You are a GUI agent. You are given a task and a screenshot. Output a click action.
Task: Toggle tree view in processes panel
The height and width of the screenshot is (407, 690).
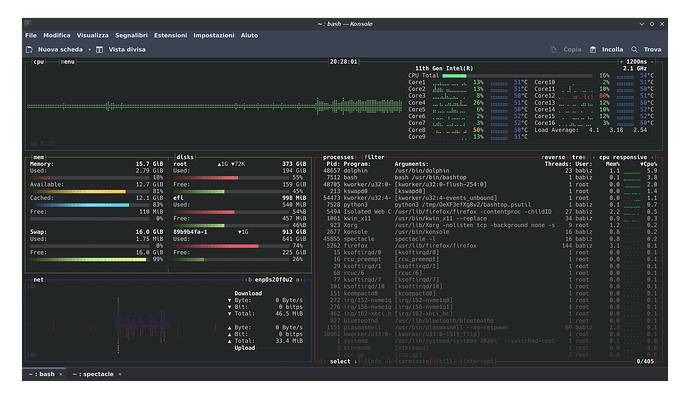578,157
